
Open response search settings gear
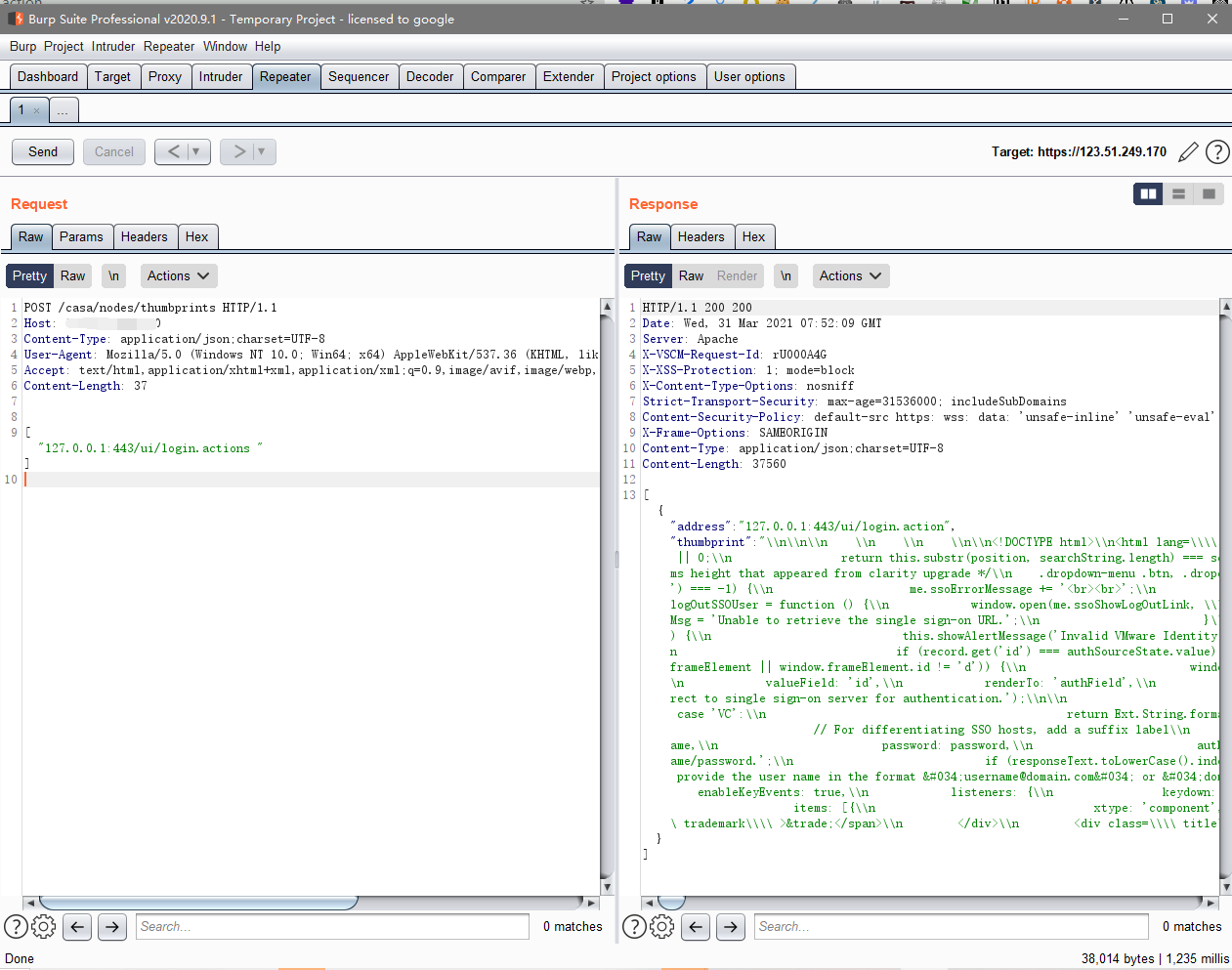662,926
